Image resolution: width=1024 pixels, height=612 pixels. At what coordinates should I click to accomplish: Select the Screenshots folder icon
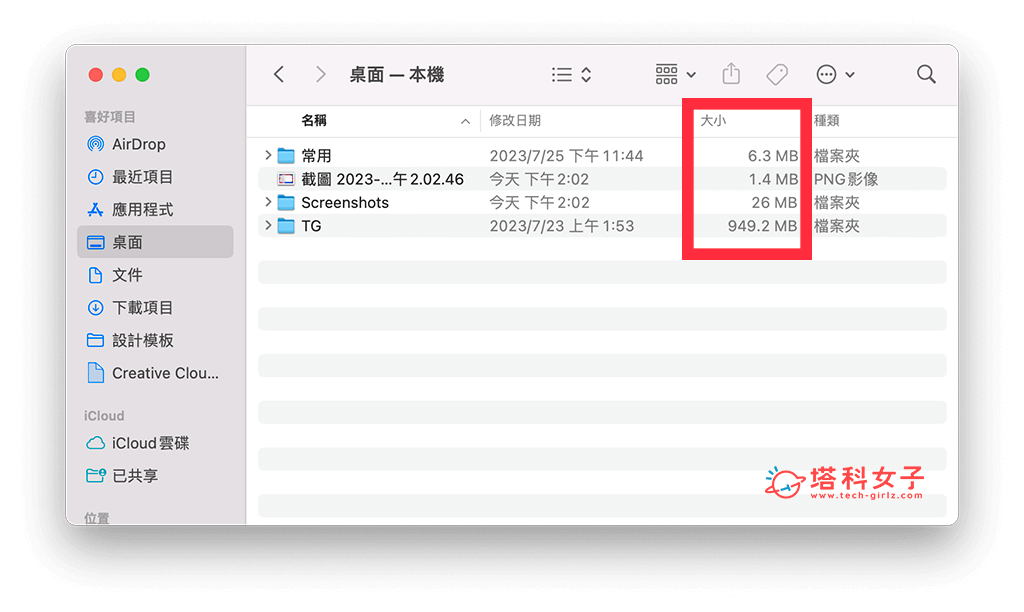click(286, 202)
